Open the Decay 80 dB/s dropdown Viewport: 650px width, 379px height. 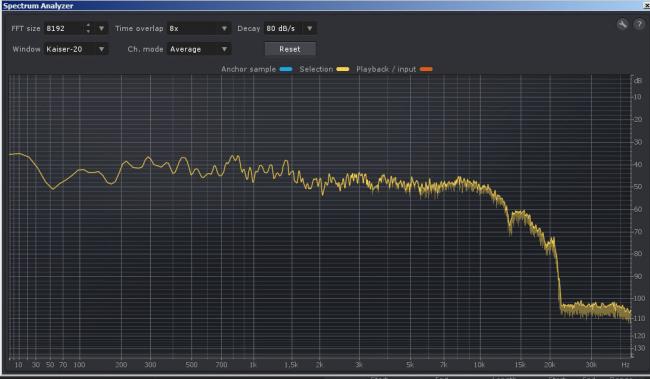click(x=290, y=28)
